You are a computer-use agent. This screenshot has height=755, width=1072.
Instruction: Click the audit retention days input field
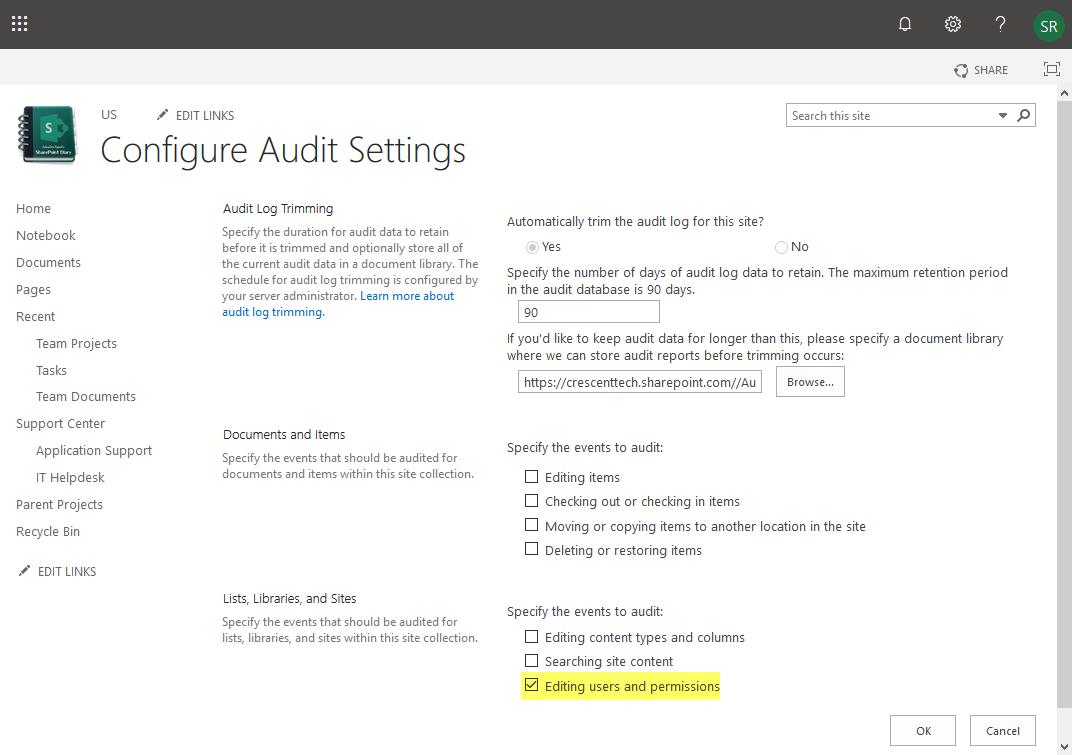click(588, 311)
